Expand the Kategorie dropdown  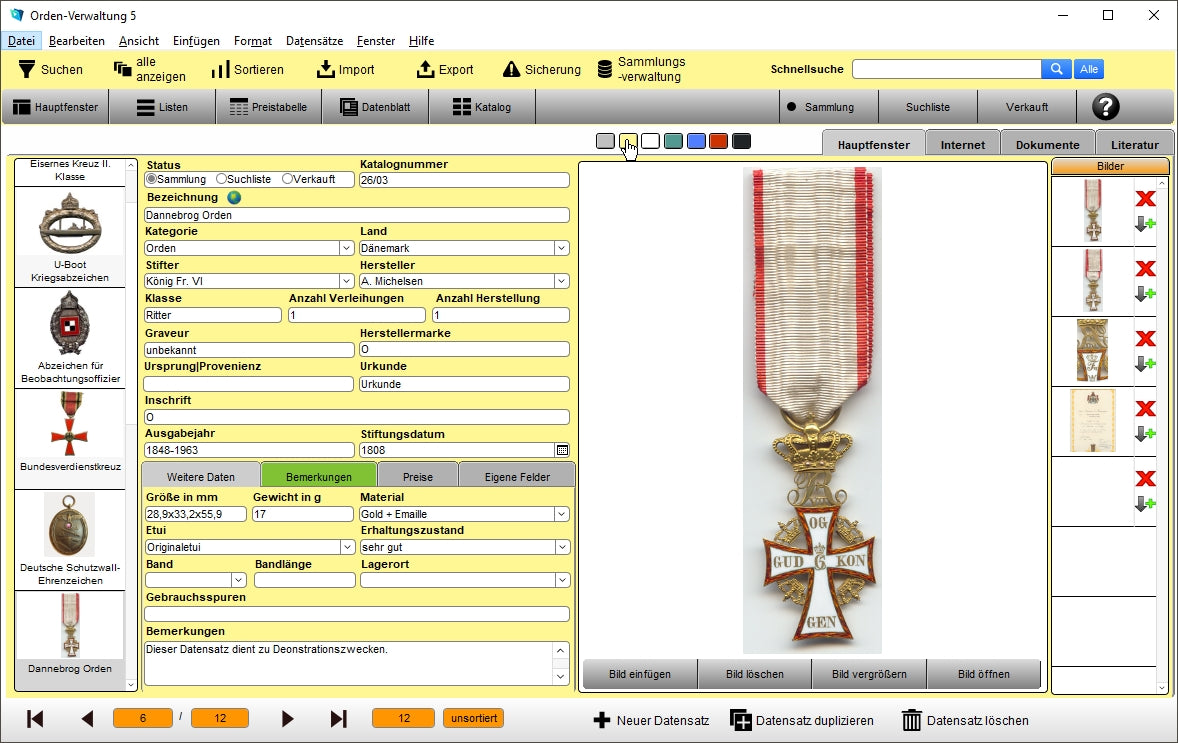click(x=346, y=248)
